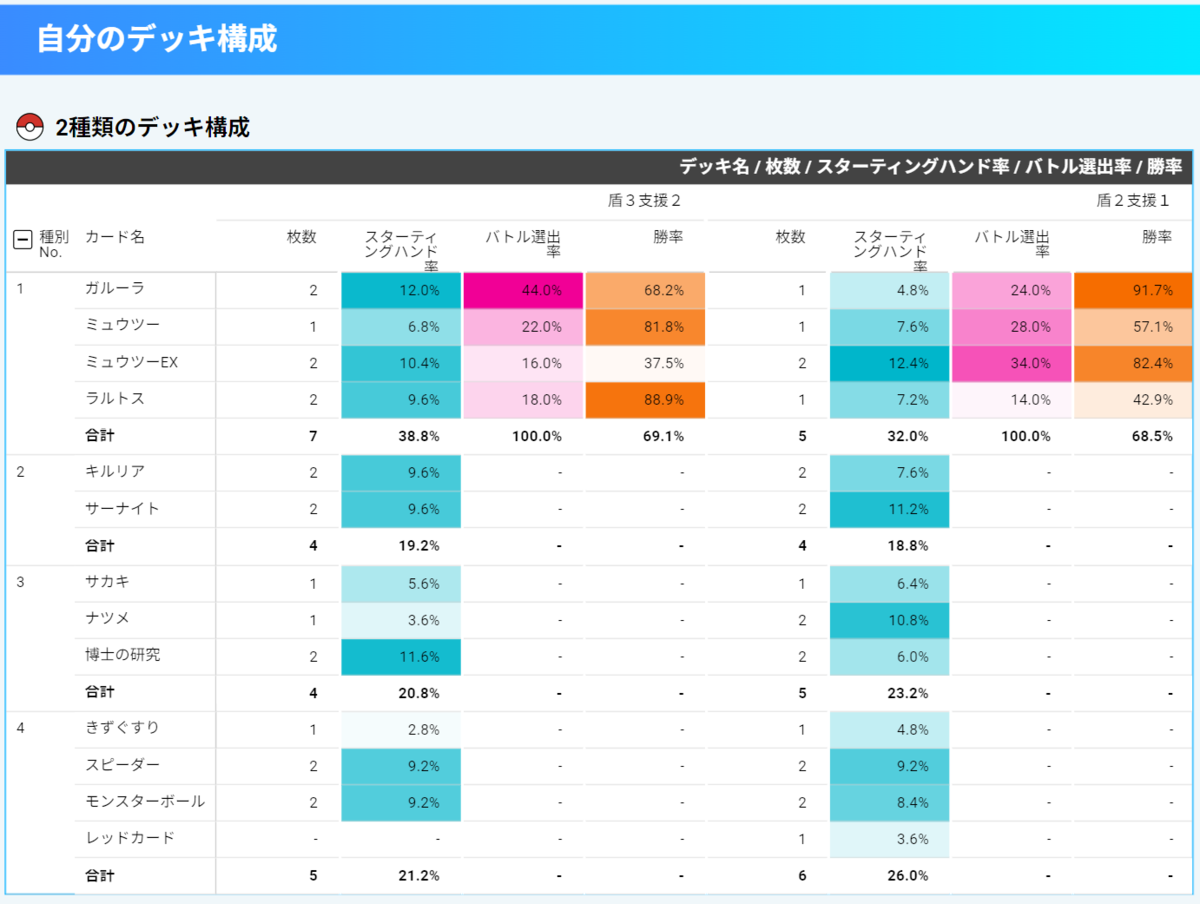Click 枚数 header under 盾2支援1
This screenshot has width=1200, height=904.
[x=790, y=237]
